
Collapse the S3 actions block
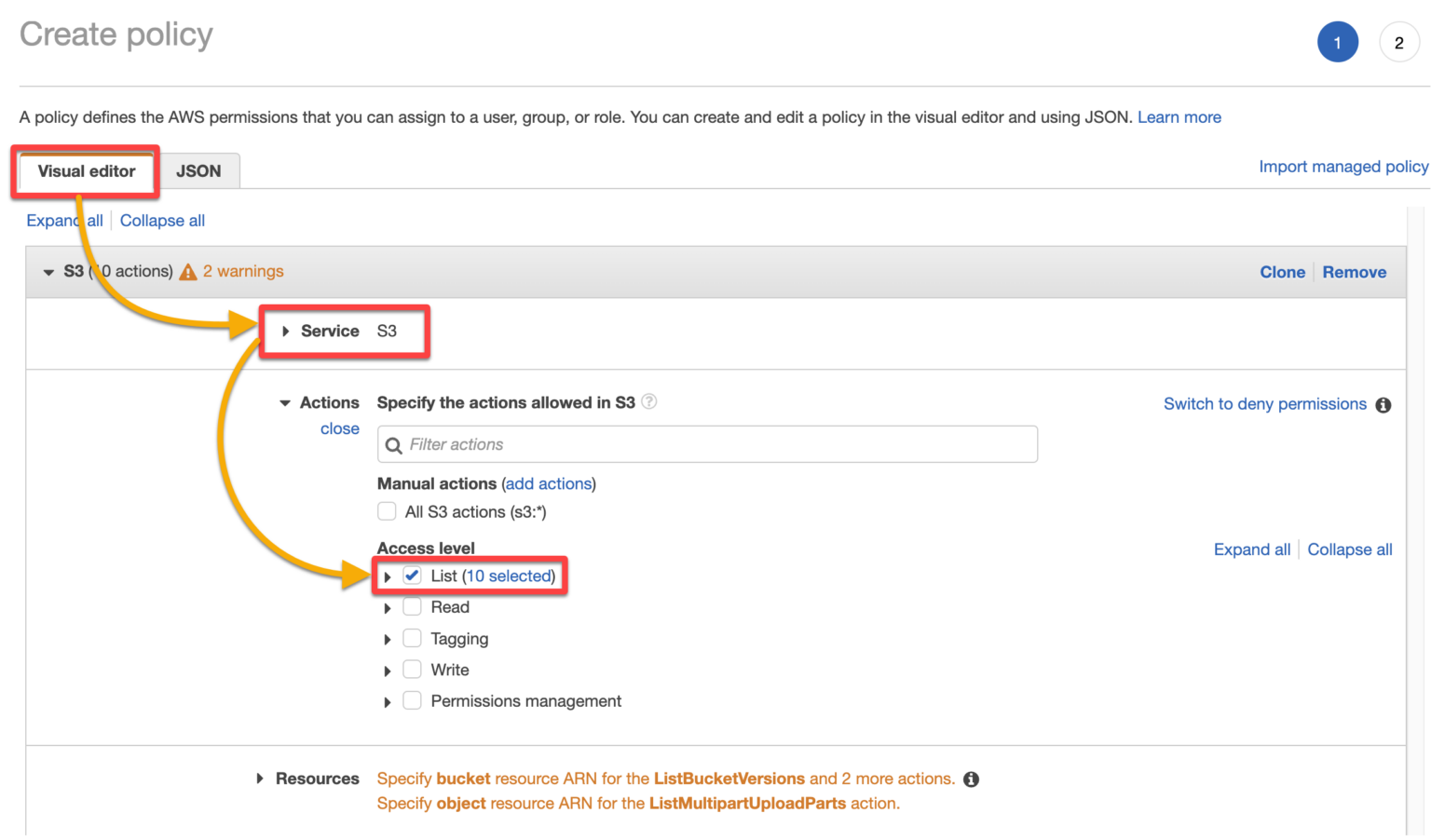[48, 271]
